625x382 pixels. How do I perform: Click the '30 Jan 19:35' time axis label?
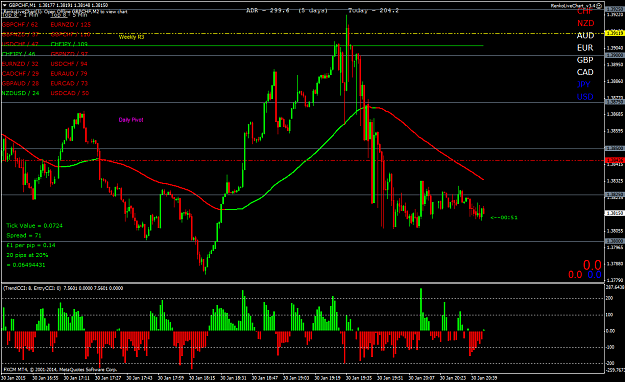pyautogui.click(x=359, y=378)
